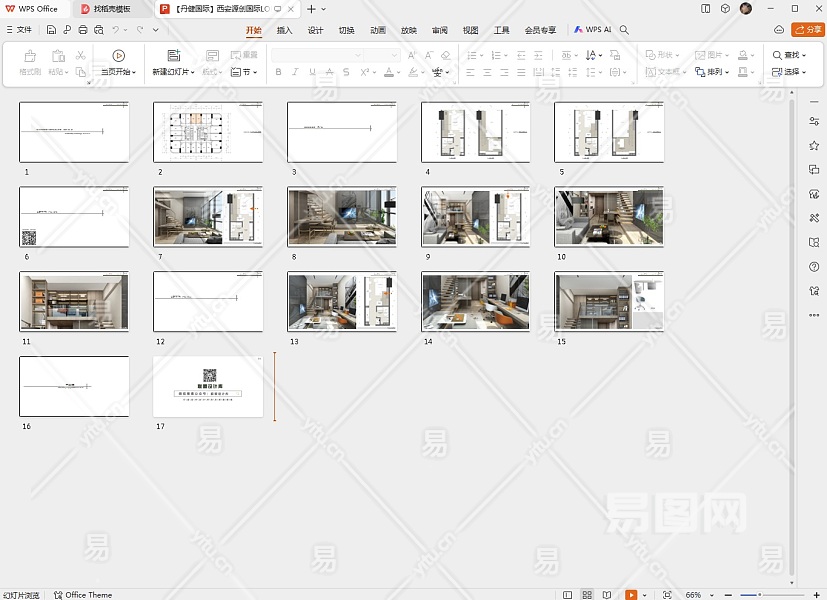Click the print icon in quick access toolbar
827x600 pixels.
(82, 30)
